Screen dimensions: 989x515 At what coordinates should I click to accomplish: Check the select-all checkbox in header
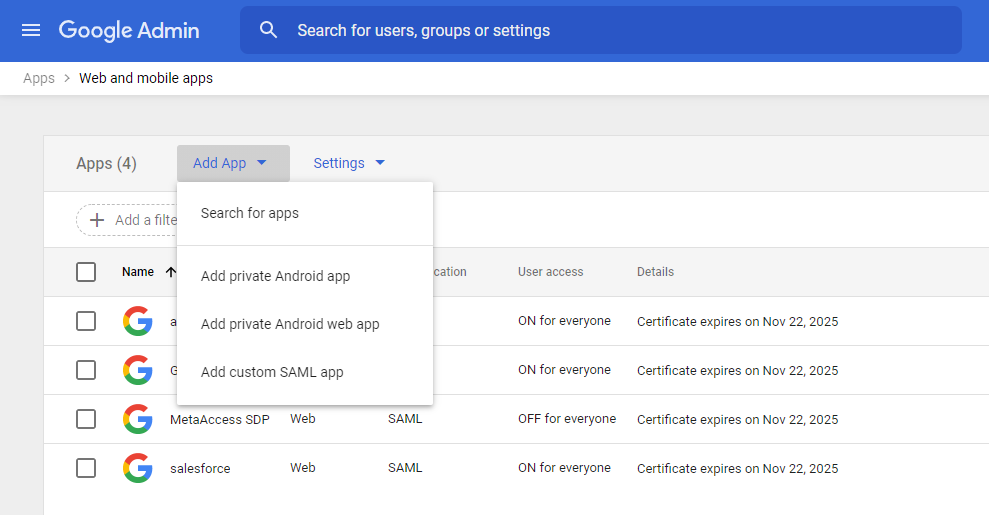tap(86, 272)
